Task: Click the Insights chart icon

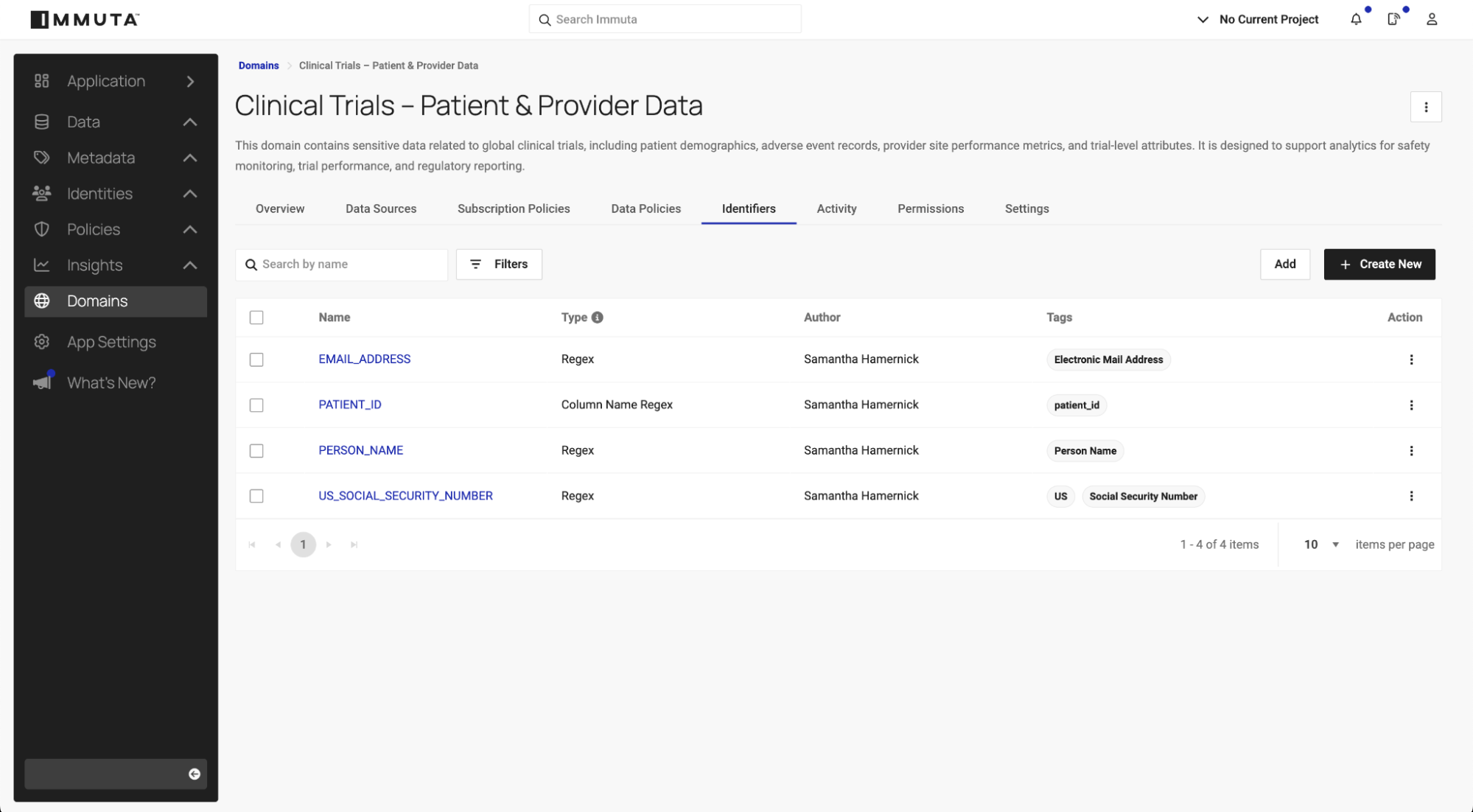Action: click(42, 265)
